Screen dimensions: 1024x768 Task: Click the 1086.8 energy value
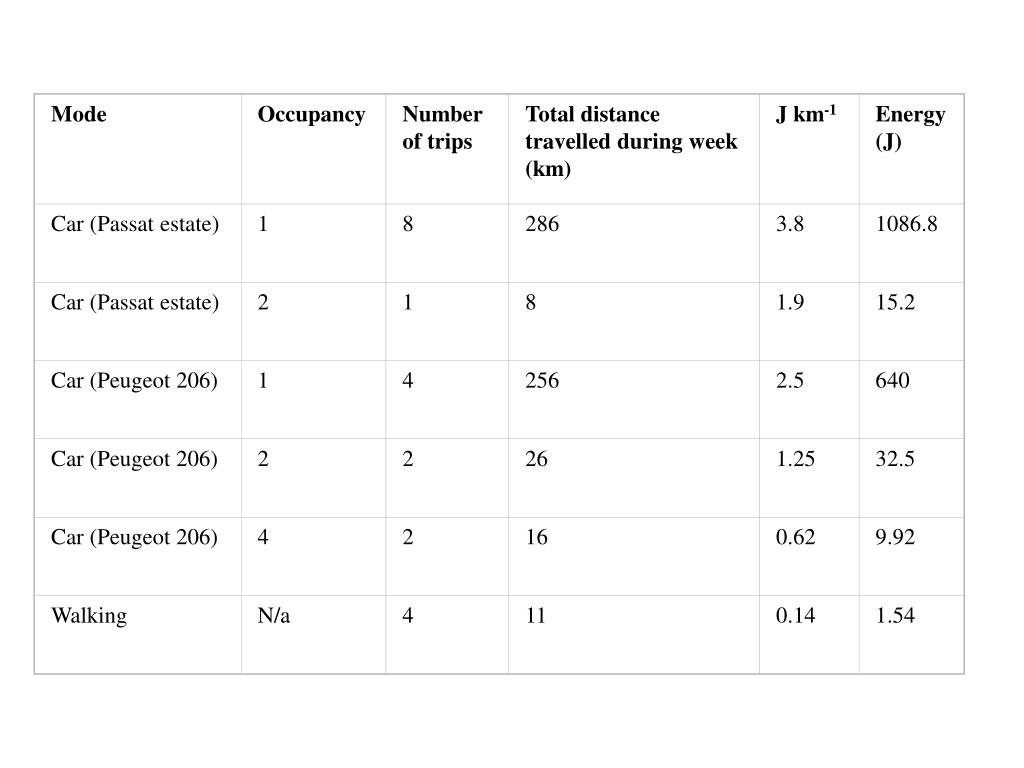(x=906, y=224)
